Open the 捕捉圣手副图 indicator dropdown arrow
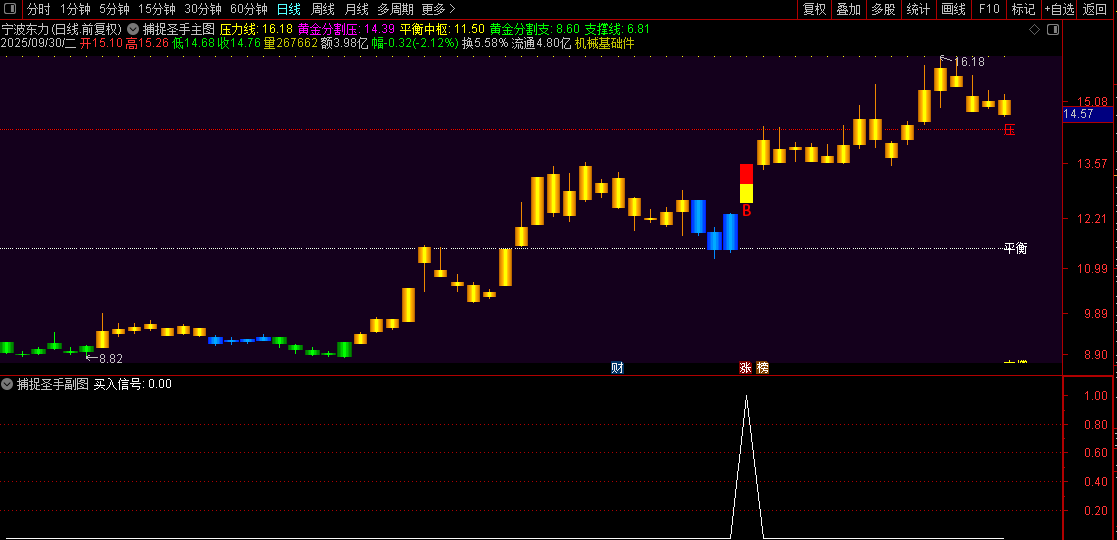1117x540 pixels. [x=7, y=384]
